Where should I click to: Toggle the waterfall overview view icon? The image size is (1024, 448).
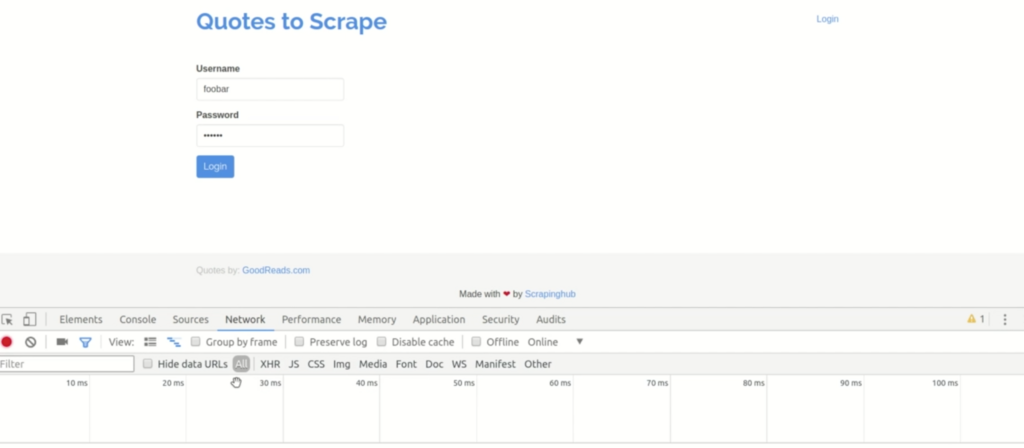click(174, 342)
